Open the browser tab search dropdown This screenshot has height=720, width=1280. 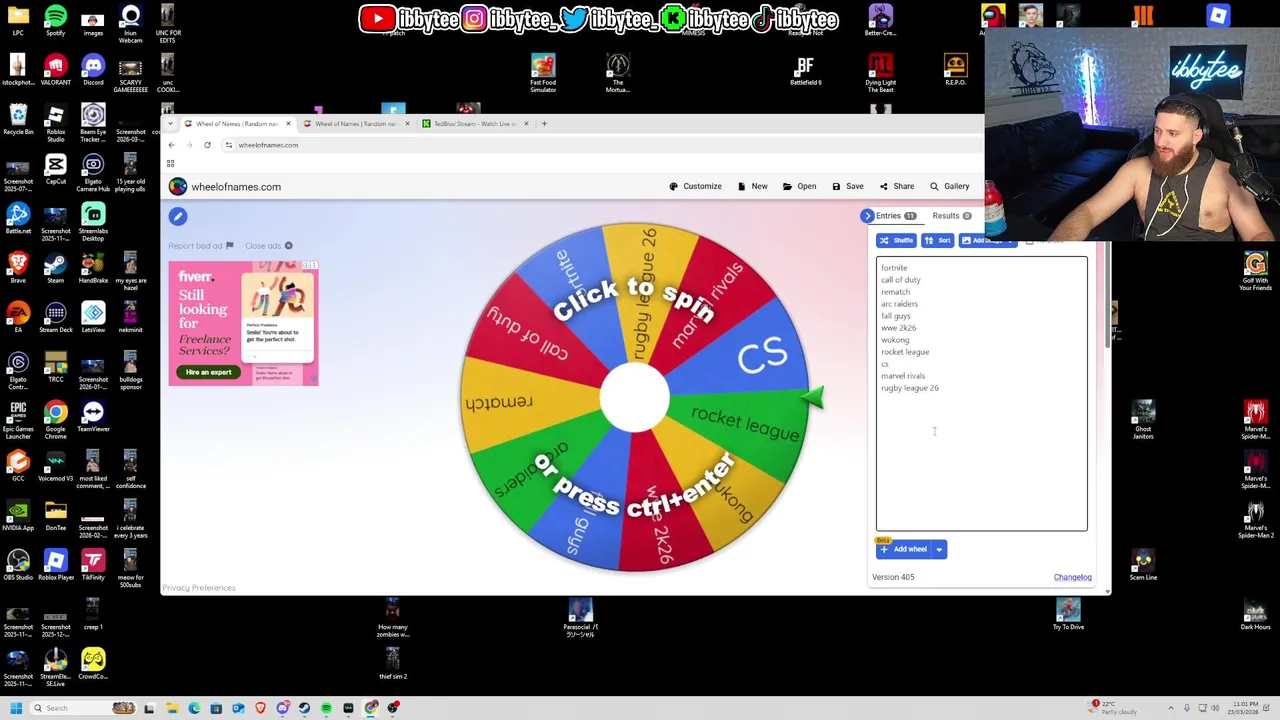(x=171, y=124)
